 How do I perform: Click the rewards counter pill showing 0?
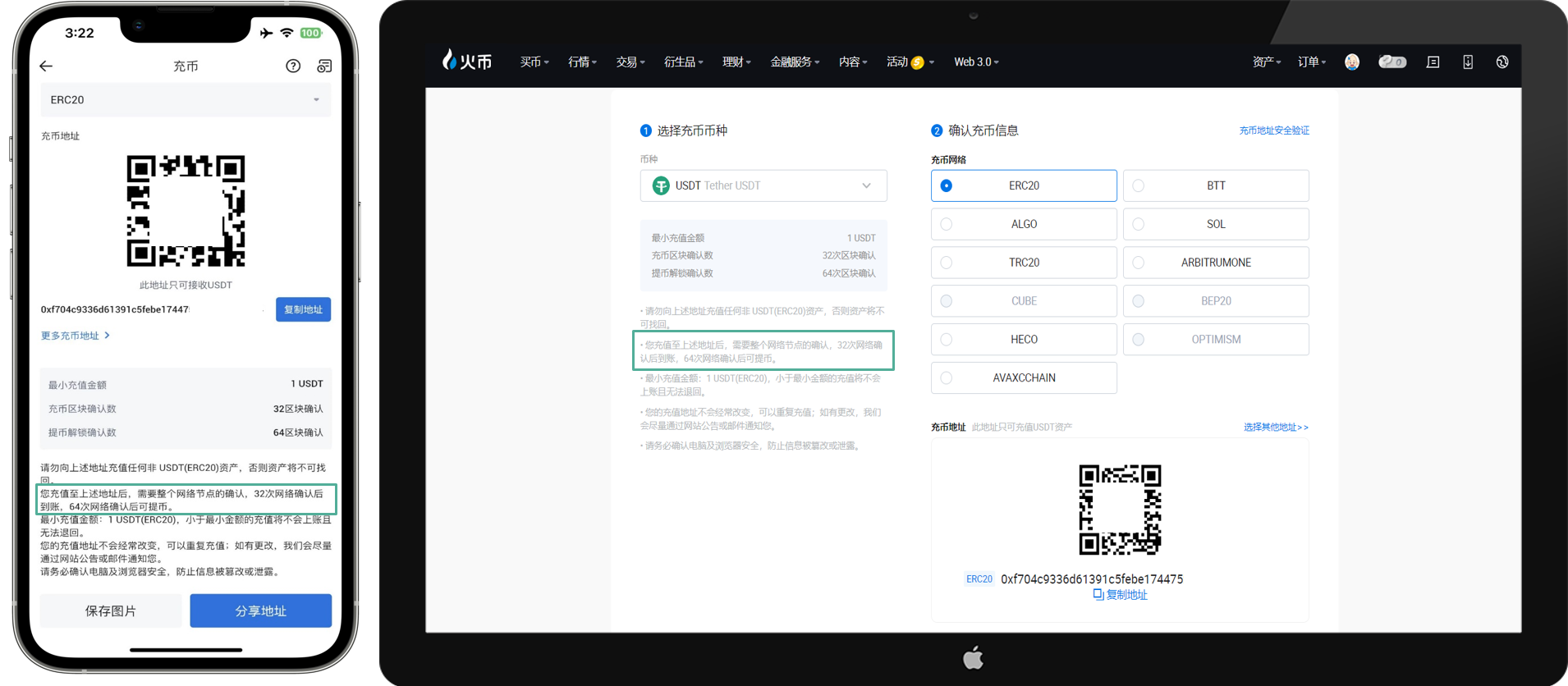click(1392, 62)
